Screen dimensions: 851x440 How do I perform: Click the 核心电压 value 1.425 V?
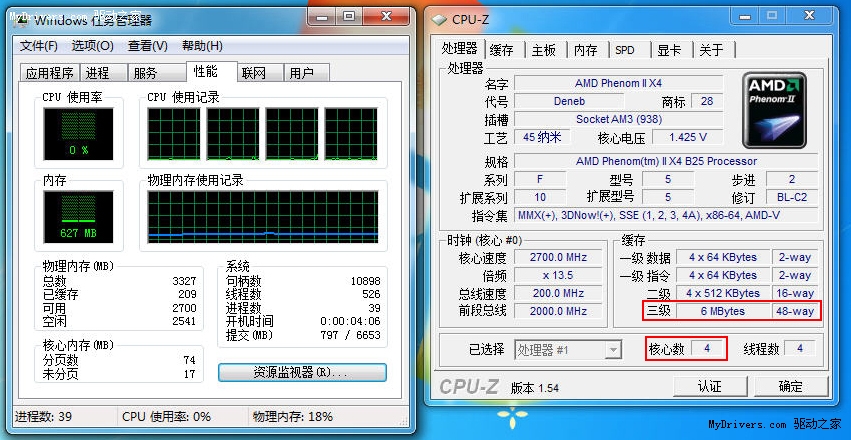688,137
